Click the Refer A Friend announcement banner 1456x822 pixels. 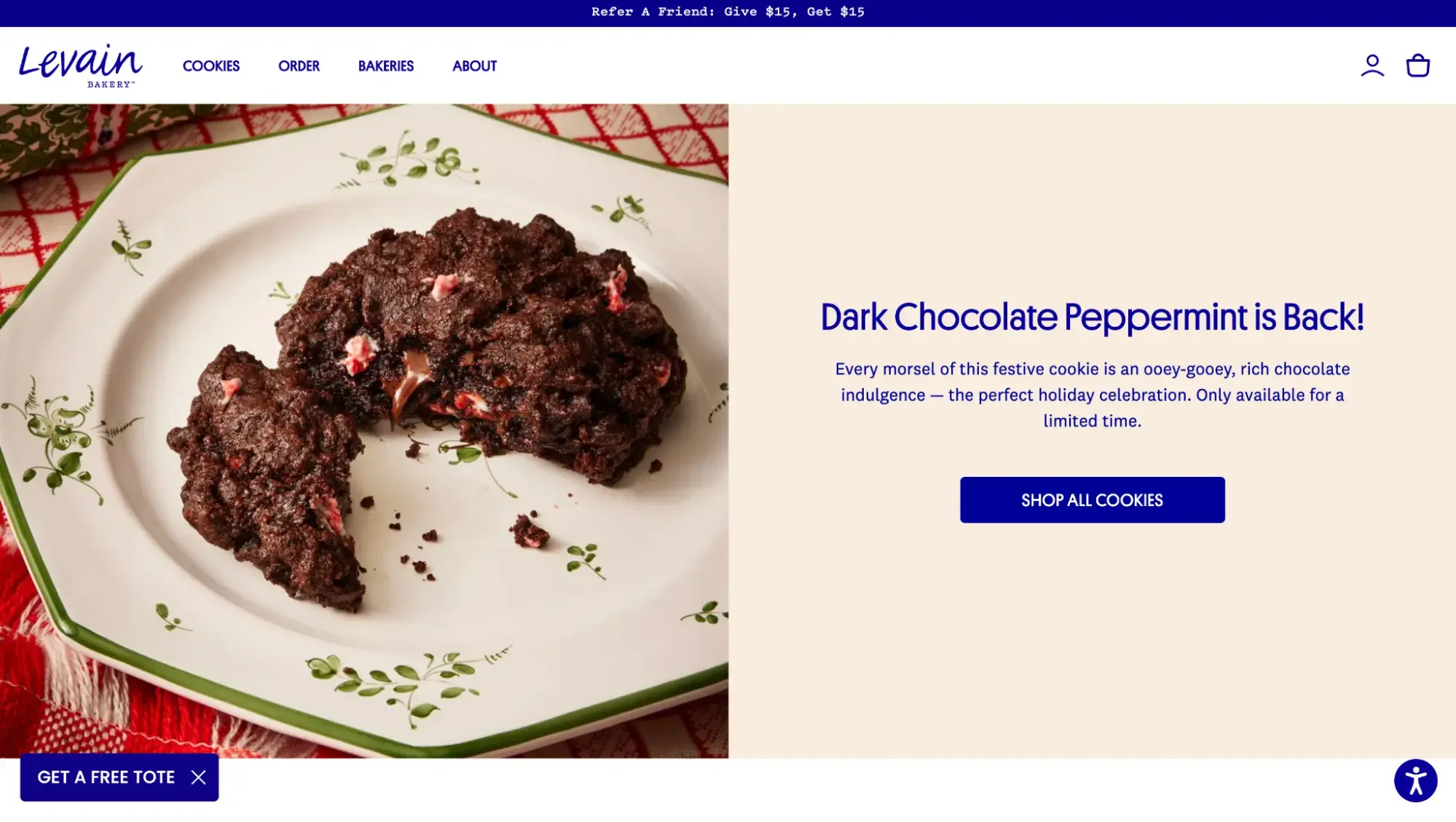(x=728, y=12)
